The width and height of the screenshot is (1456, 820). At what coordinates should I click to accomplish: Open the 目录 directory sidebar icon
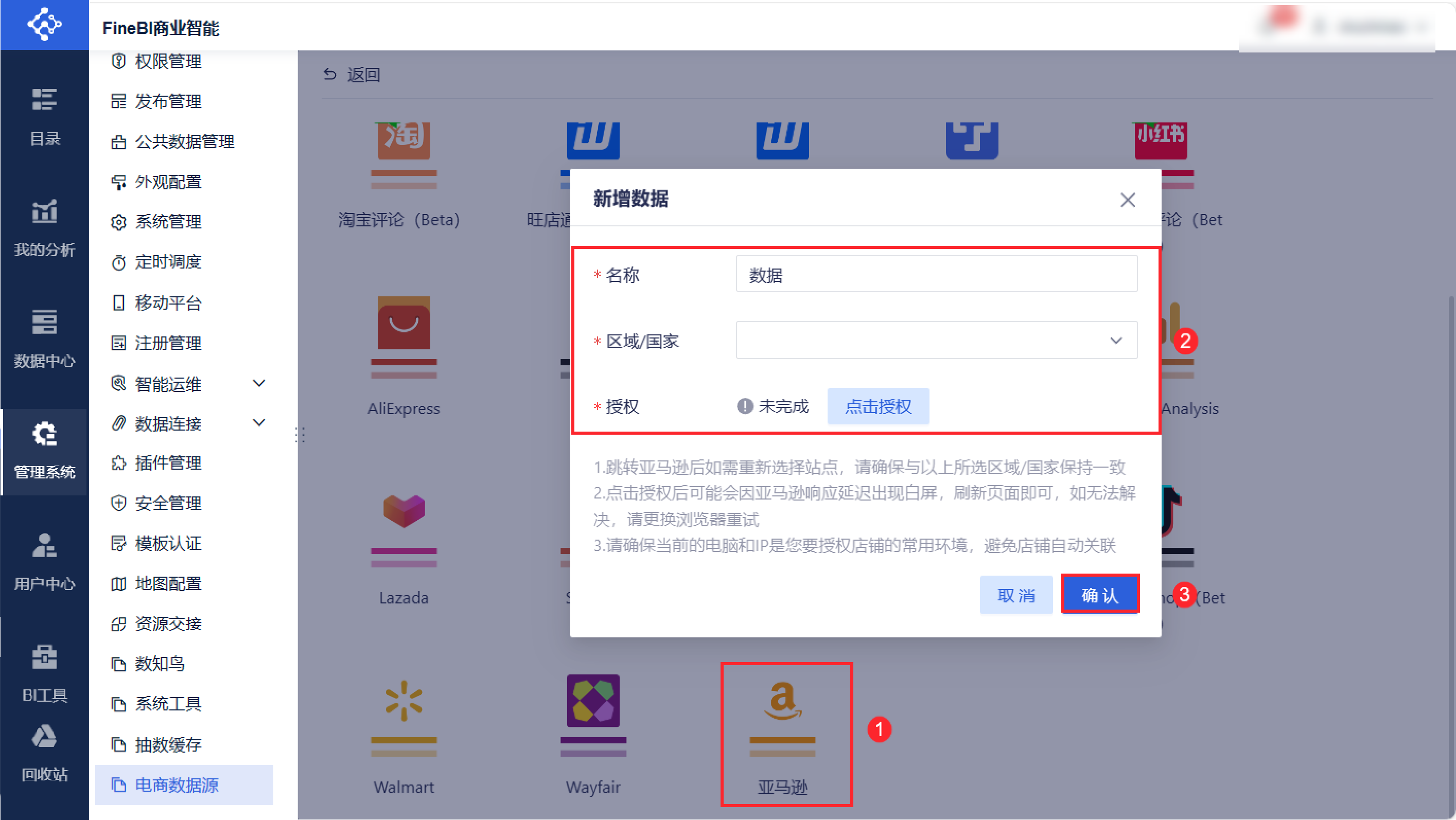pyautogui.click(x=44, y=116)
